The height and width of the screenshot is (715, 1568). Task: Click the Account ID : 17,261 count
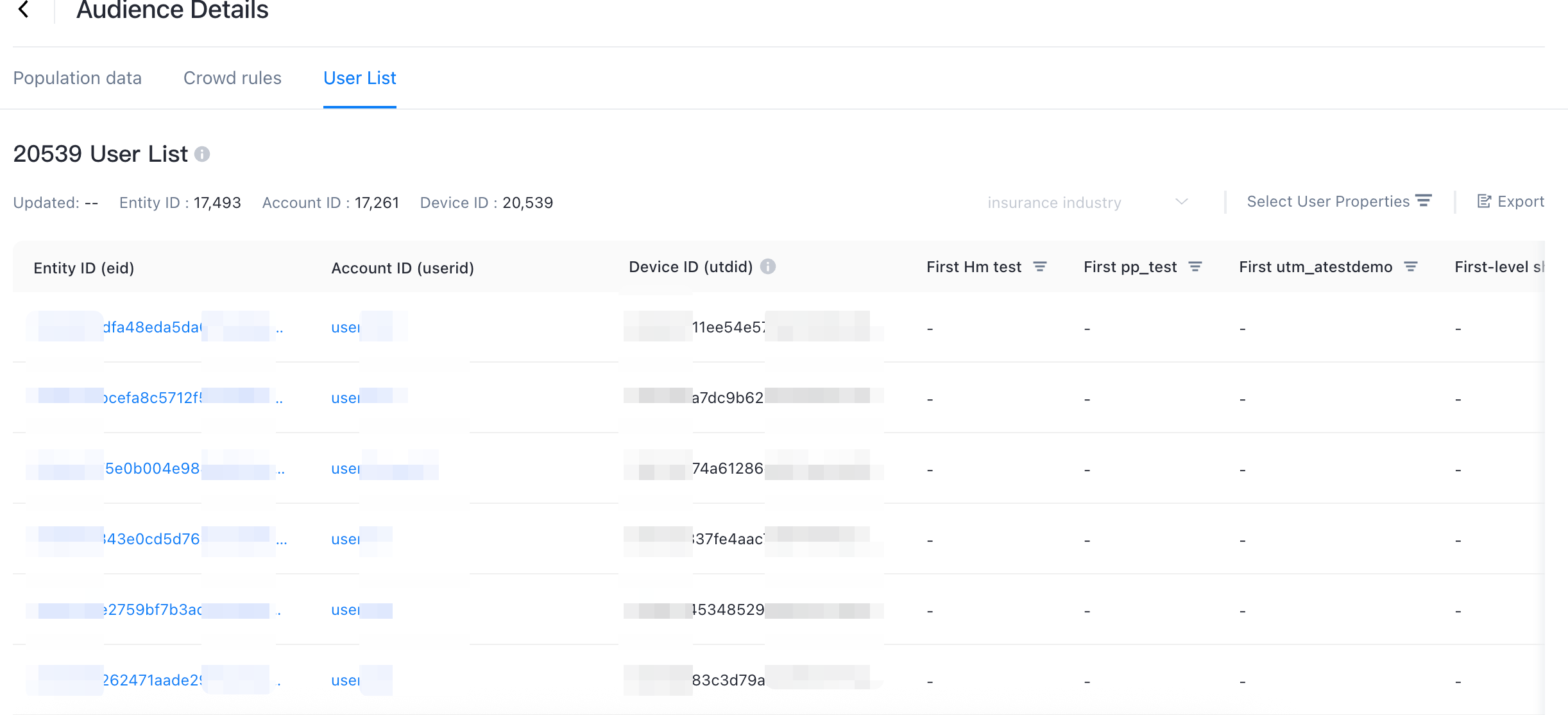(330, 203)
